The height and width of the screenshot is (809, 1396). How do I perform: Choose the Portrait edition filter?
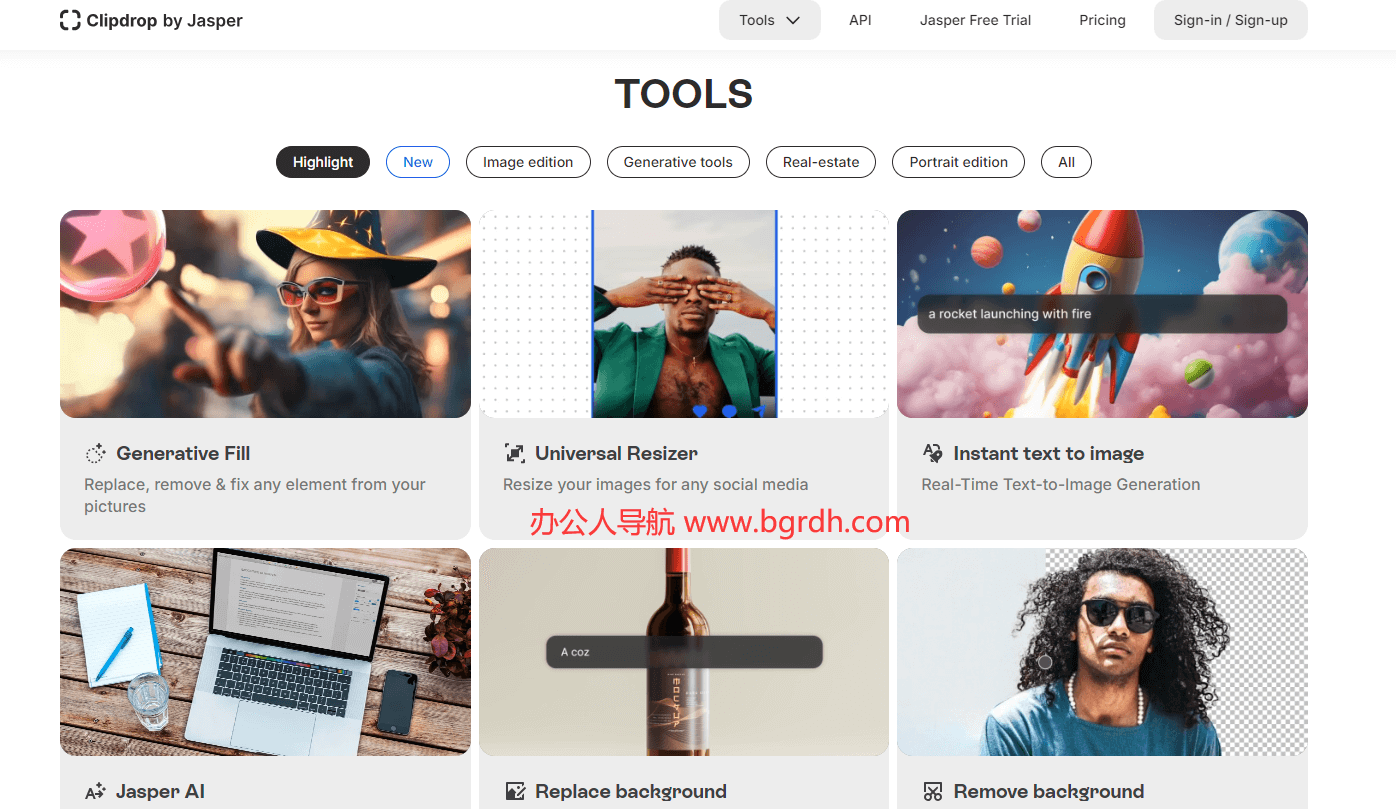957,162
